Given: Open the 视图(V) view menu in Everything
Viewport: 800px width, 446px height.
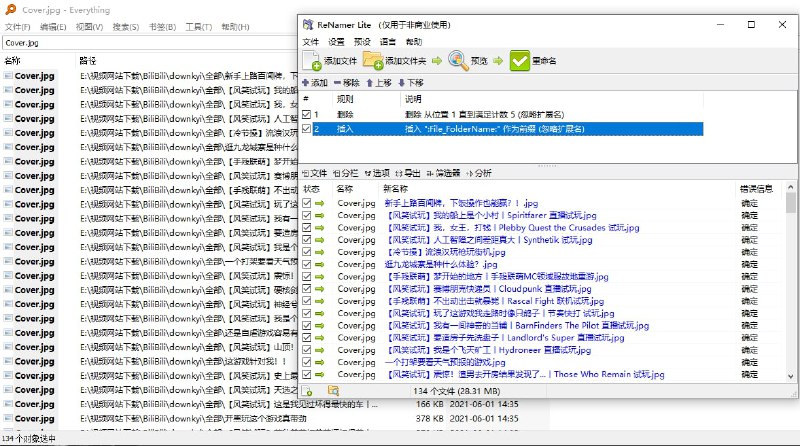Looking at the screenshot, I should click(x=89, y=27).
